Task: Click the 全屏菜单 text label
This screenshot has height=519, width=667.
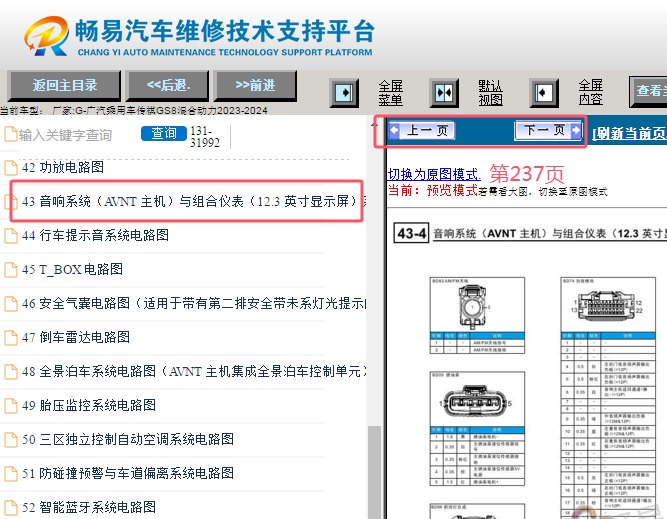Action: (x=391, y=93)
